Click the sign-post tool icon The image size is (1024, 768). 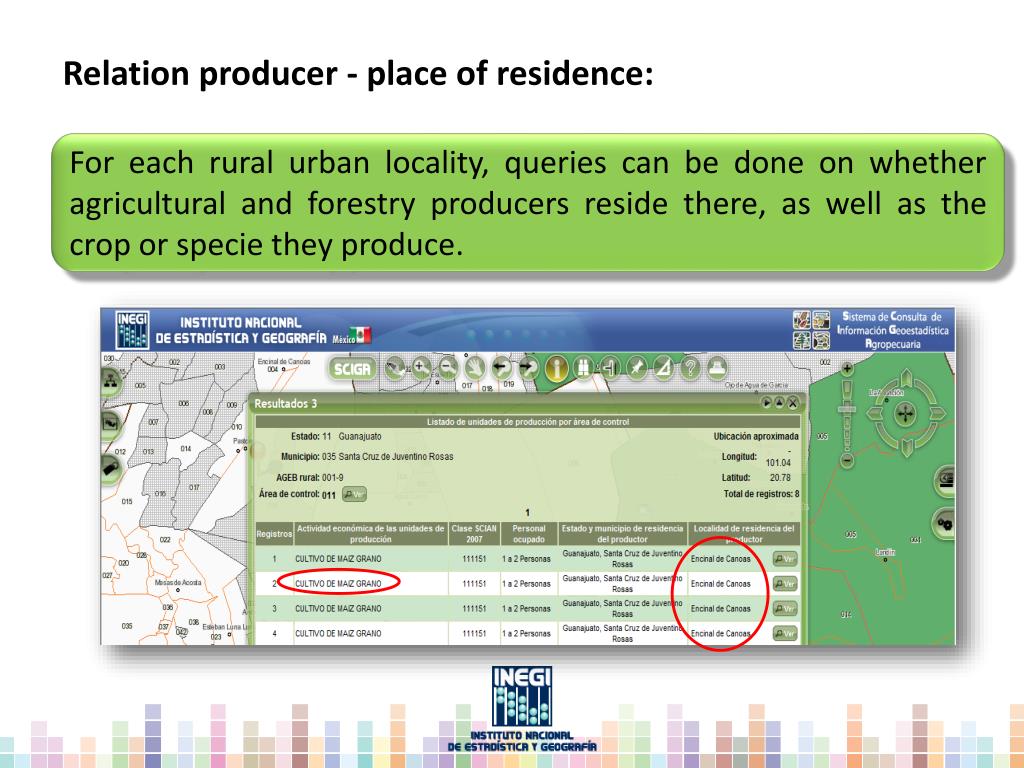[609, 368]
